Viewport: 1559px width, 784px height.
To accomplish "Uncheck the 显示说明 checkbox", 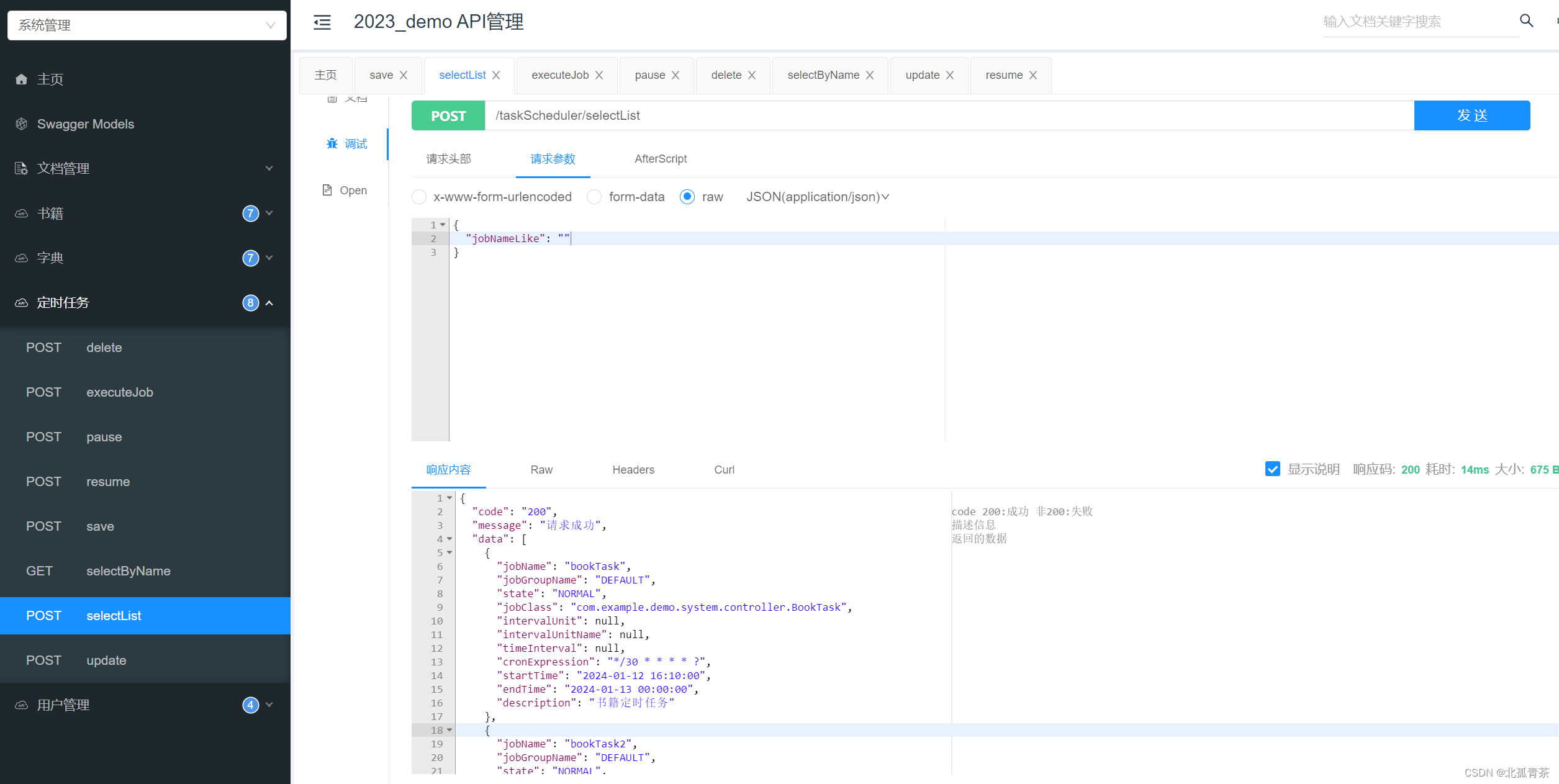I will [1272, 469].
